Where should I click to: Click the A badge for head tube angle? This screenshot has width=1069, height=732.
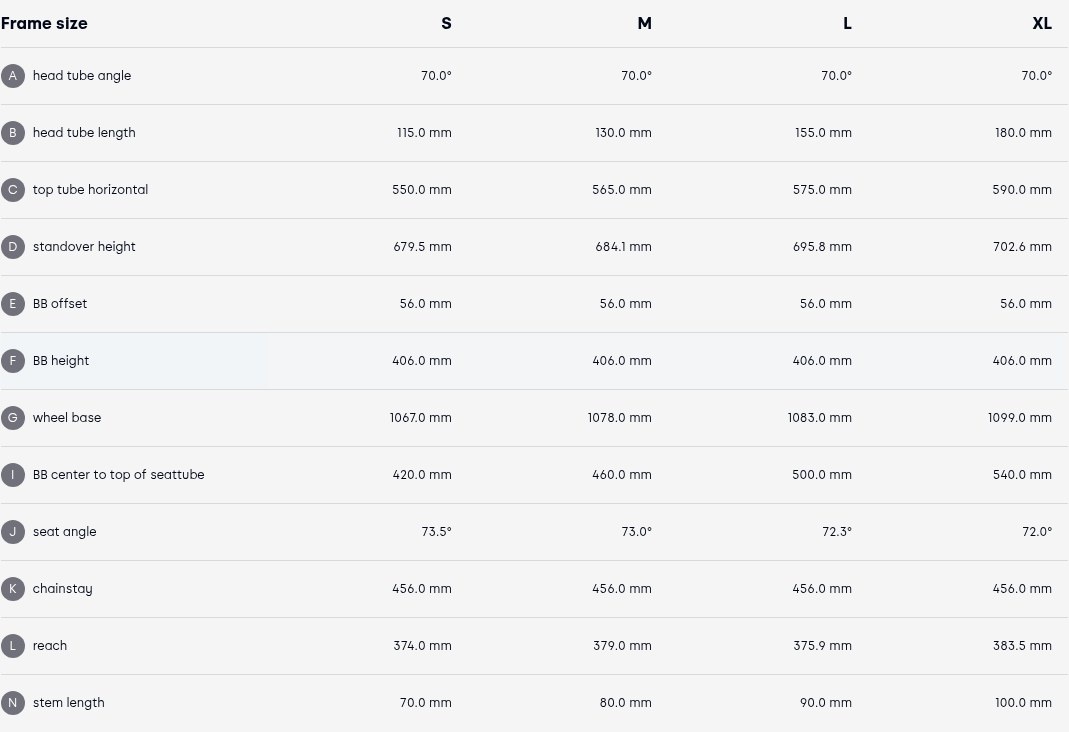tap(12, 76)
